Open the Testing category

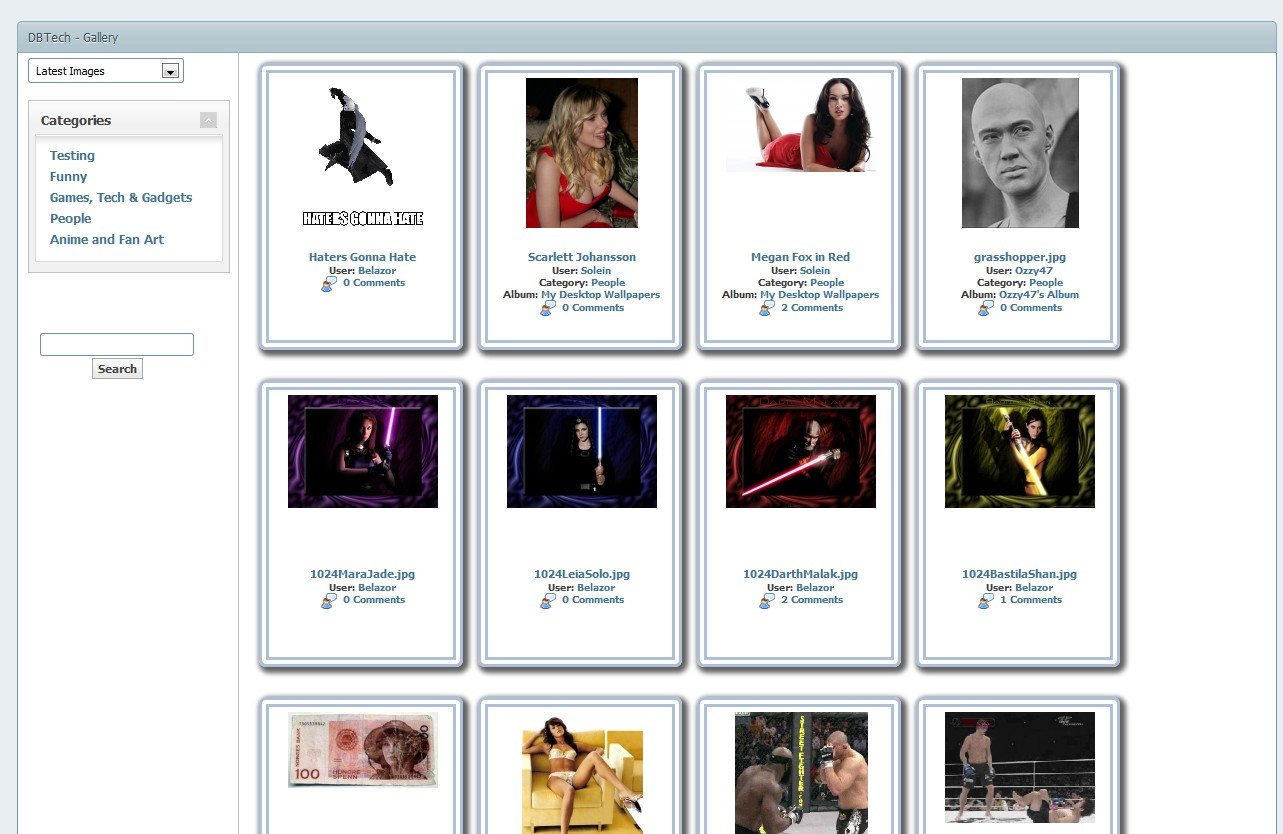point(72,155)
